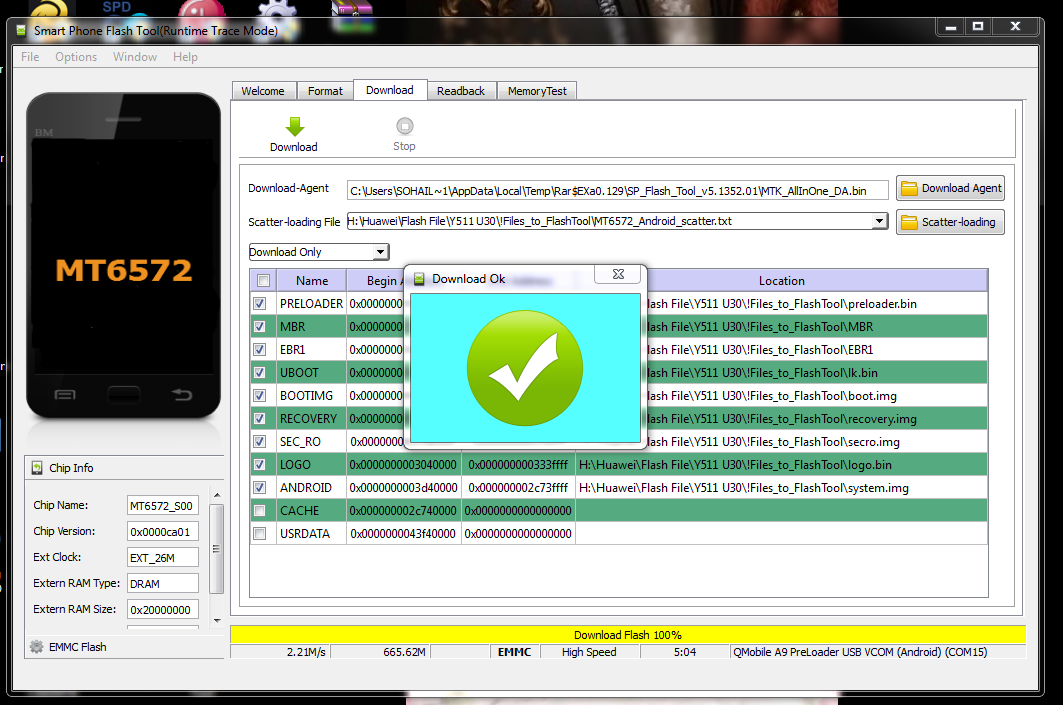Click the Chip Info scrollbar thumb

pyautogui.click(x=217, y=549)
